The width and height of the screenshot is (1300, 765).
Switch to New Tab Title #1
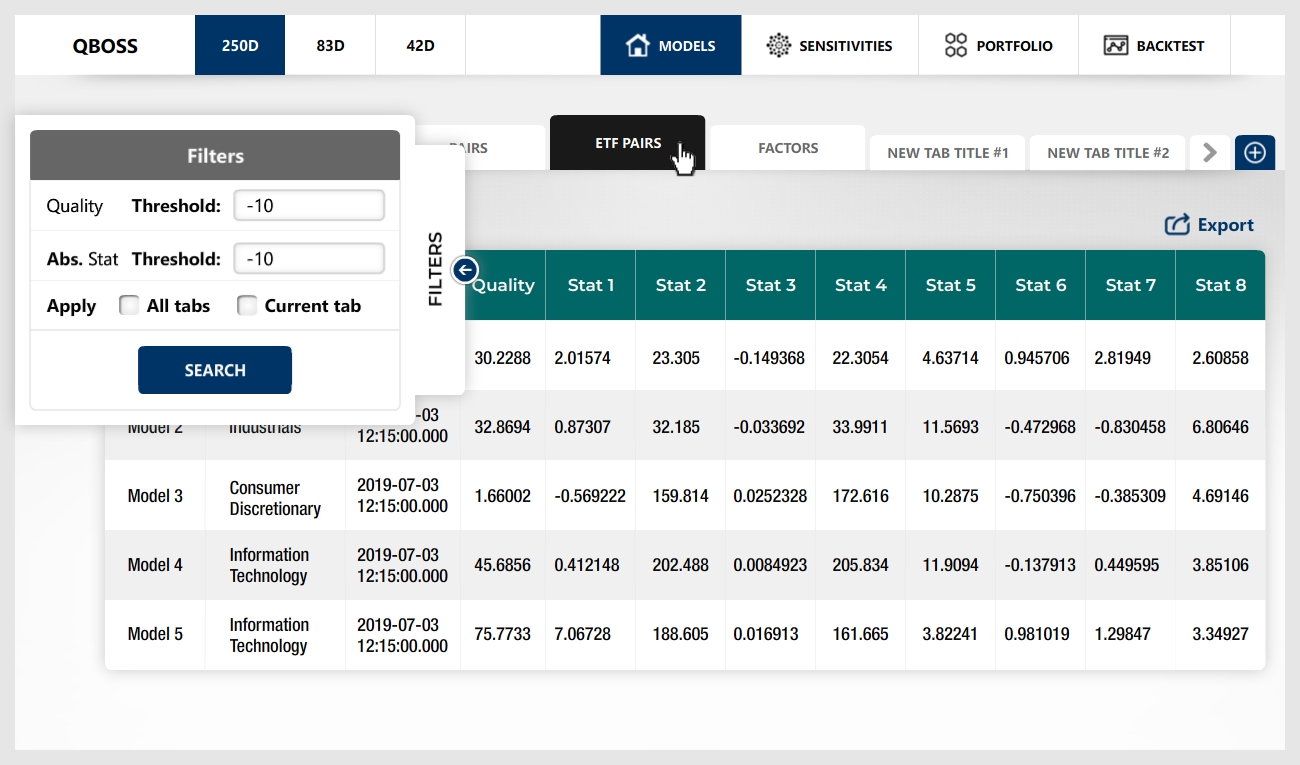947,153
